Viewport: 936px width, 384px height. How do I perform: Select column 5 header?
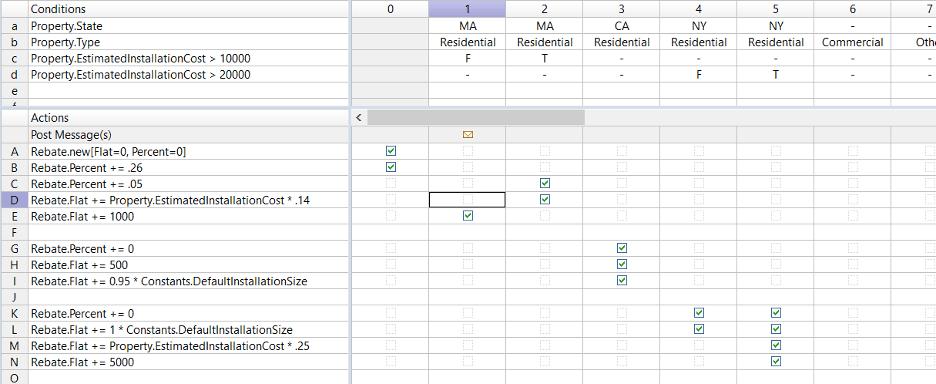(x=775, y=9)
